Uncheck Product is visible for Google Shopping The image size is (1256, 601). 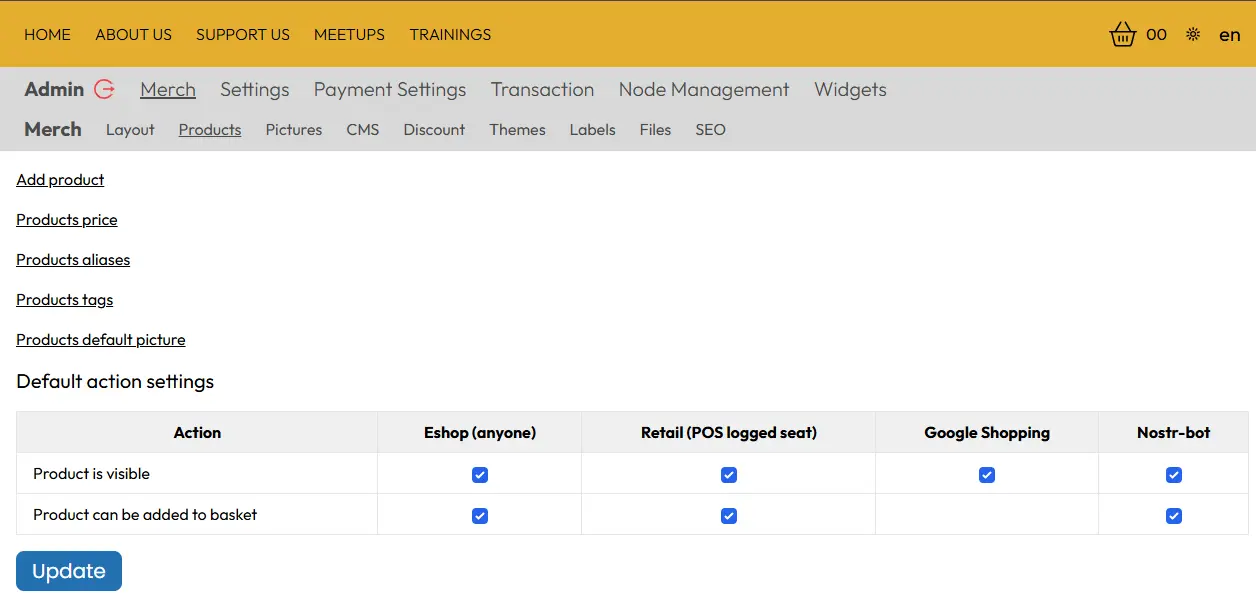(987, 474)
